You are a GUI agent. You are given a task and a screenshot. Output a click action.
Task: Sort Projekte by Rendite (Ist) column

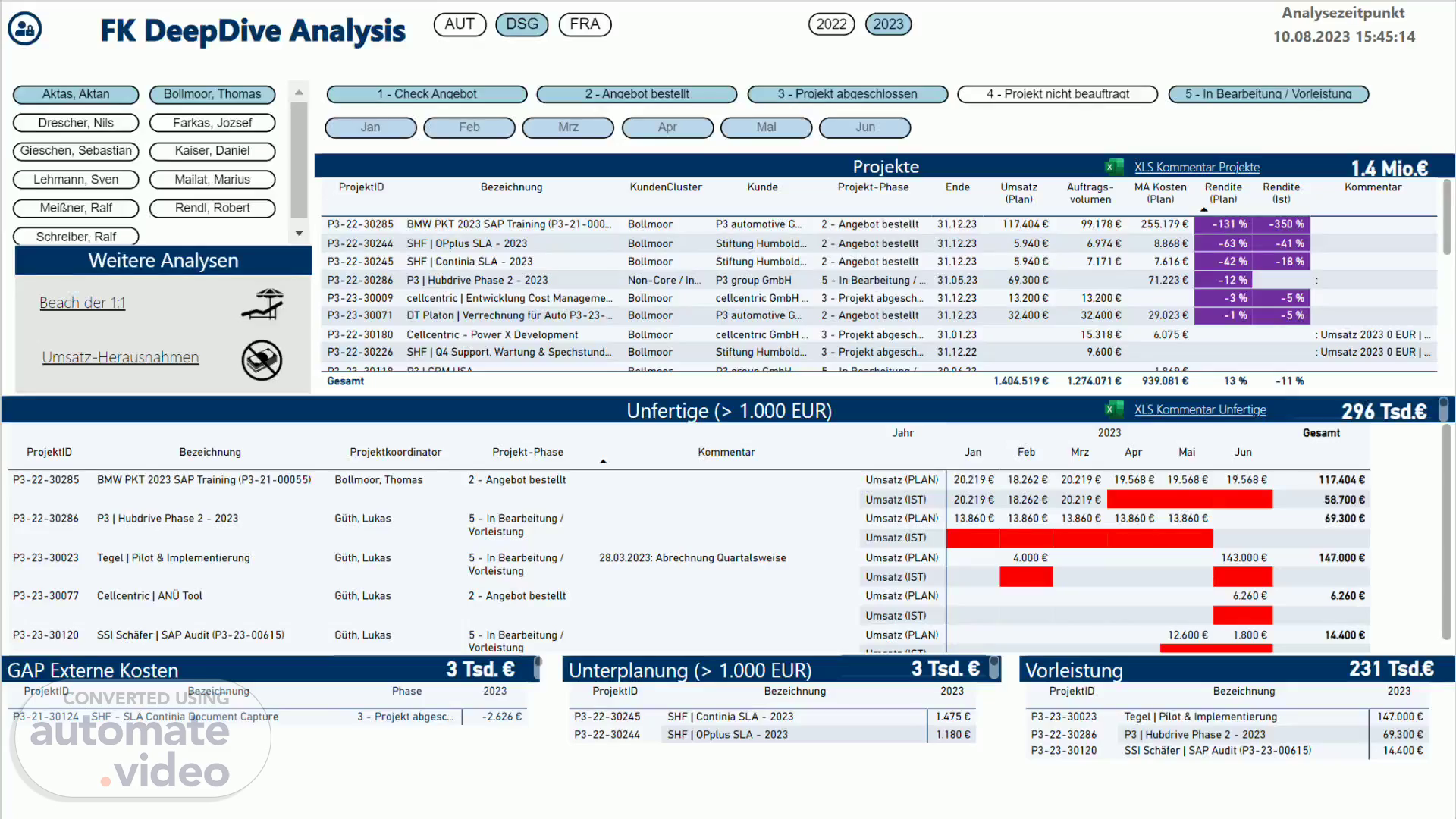click(x=1281, y=193)
